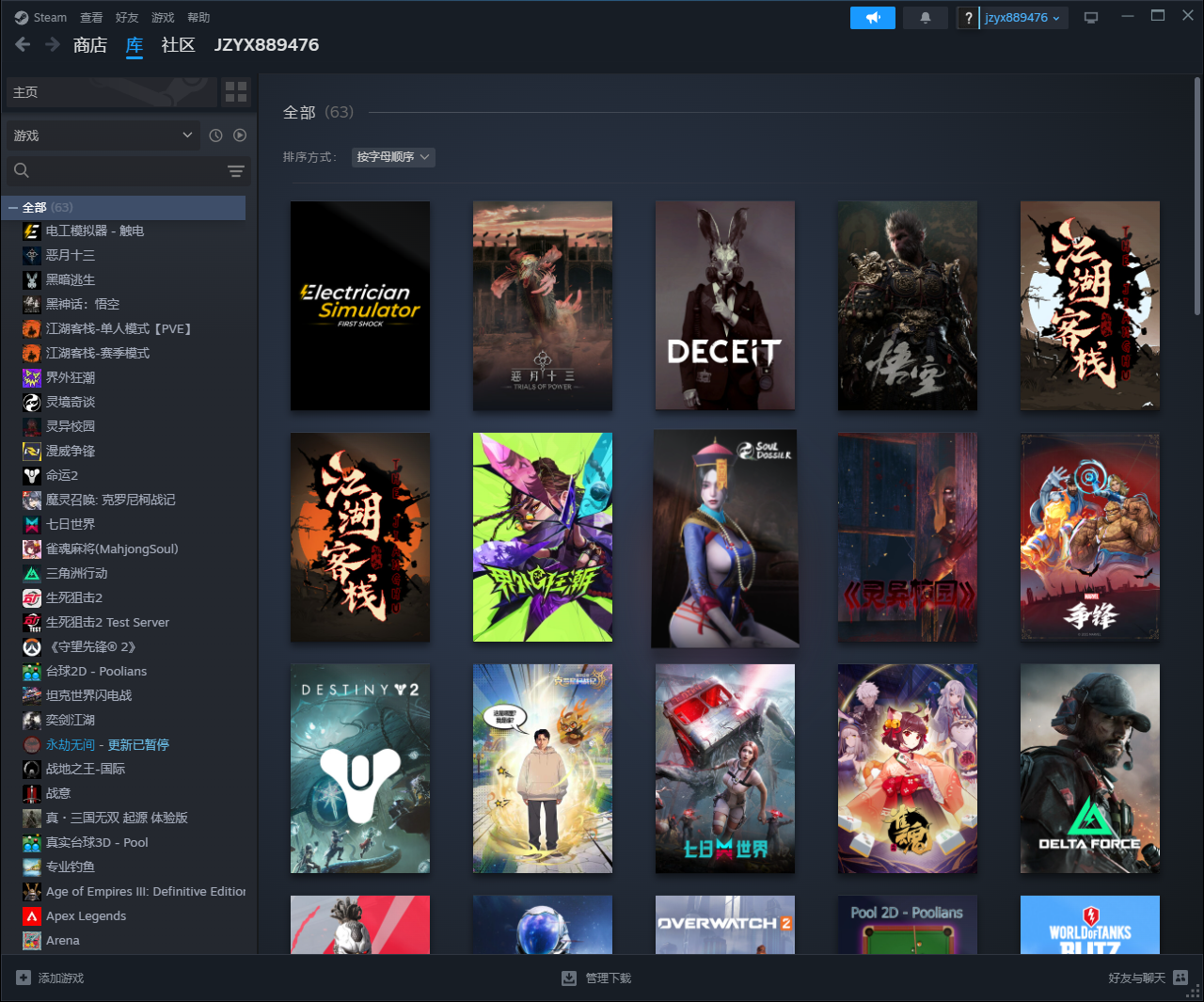
Task: Open 七日世界 game cover
Action: (725, 769)
